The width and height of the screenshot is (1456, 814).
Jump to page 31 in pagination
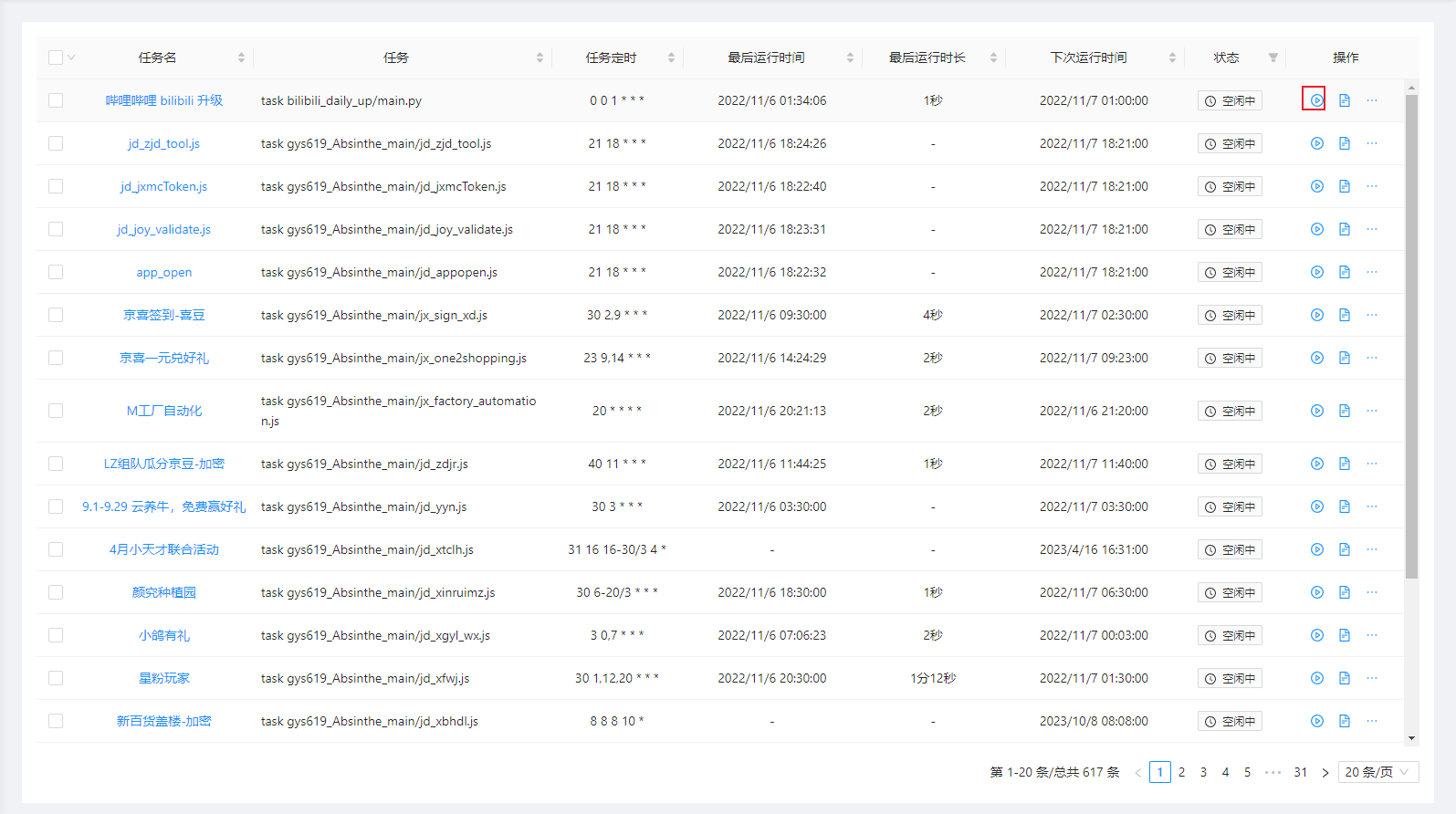[1300, 772]
